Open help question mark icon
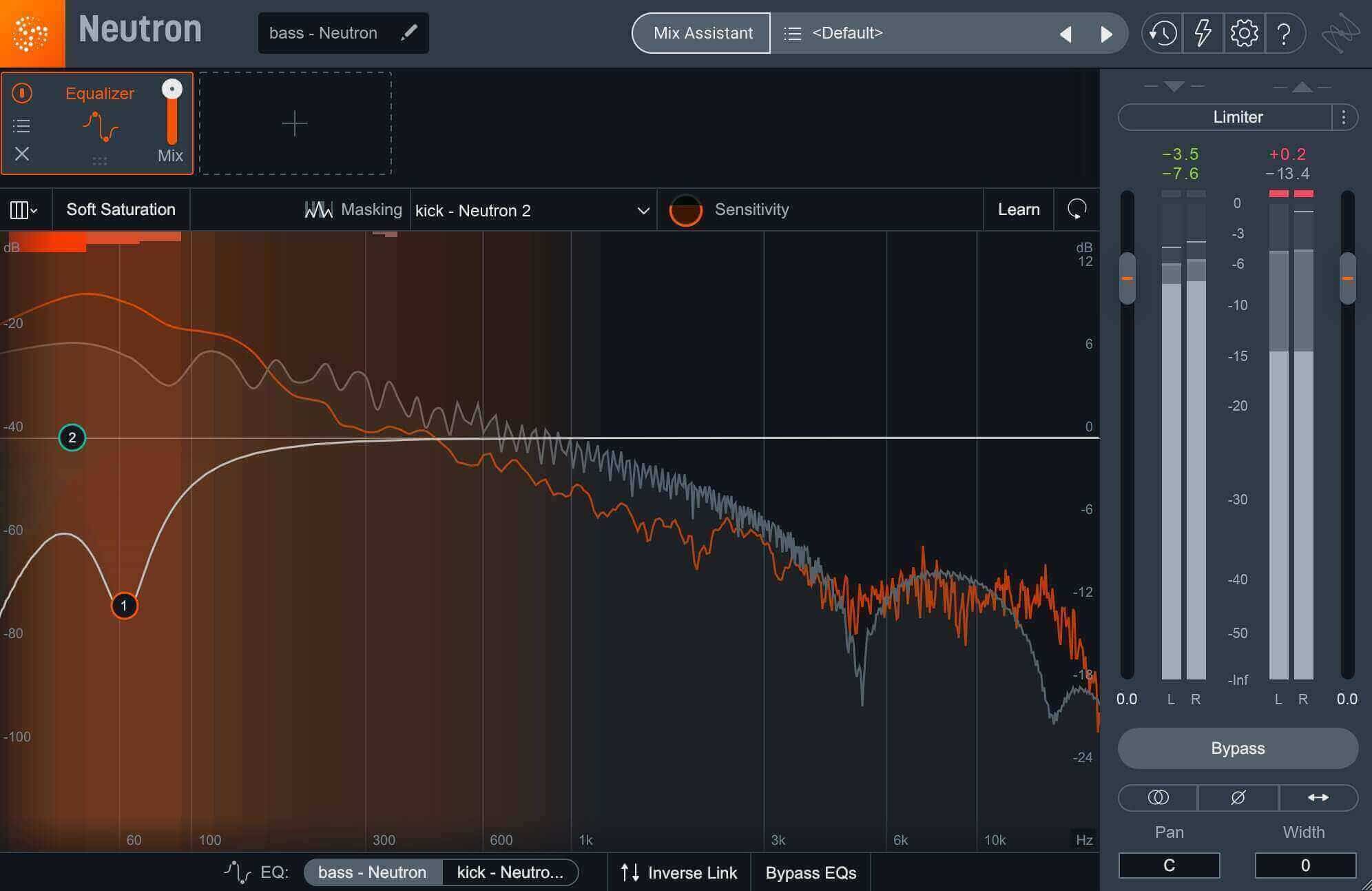The image size is (1372, 891). [x=1284, y=33]
